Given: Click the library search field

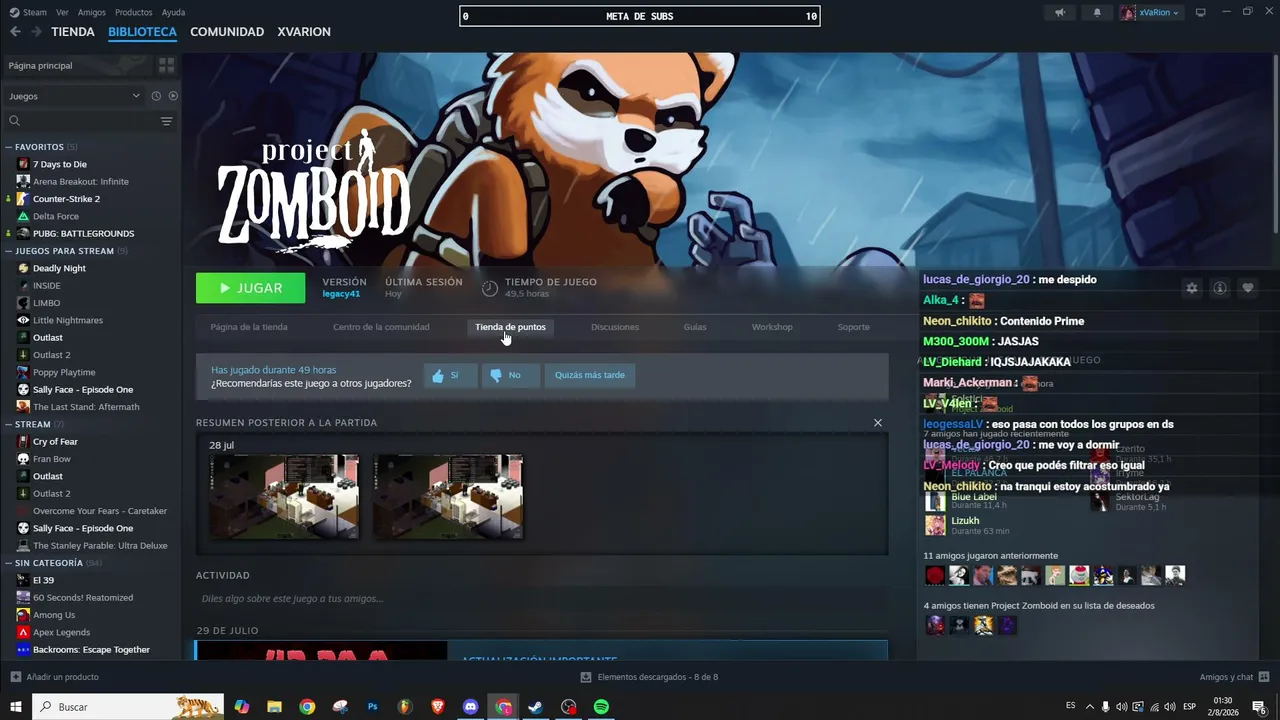Looking at the screenshot, I should [x=82, y=121].
